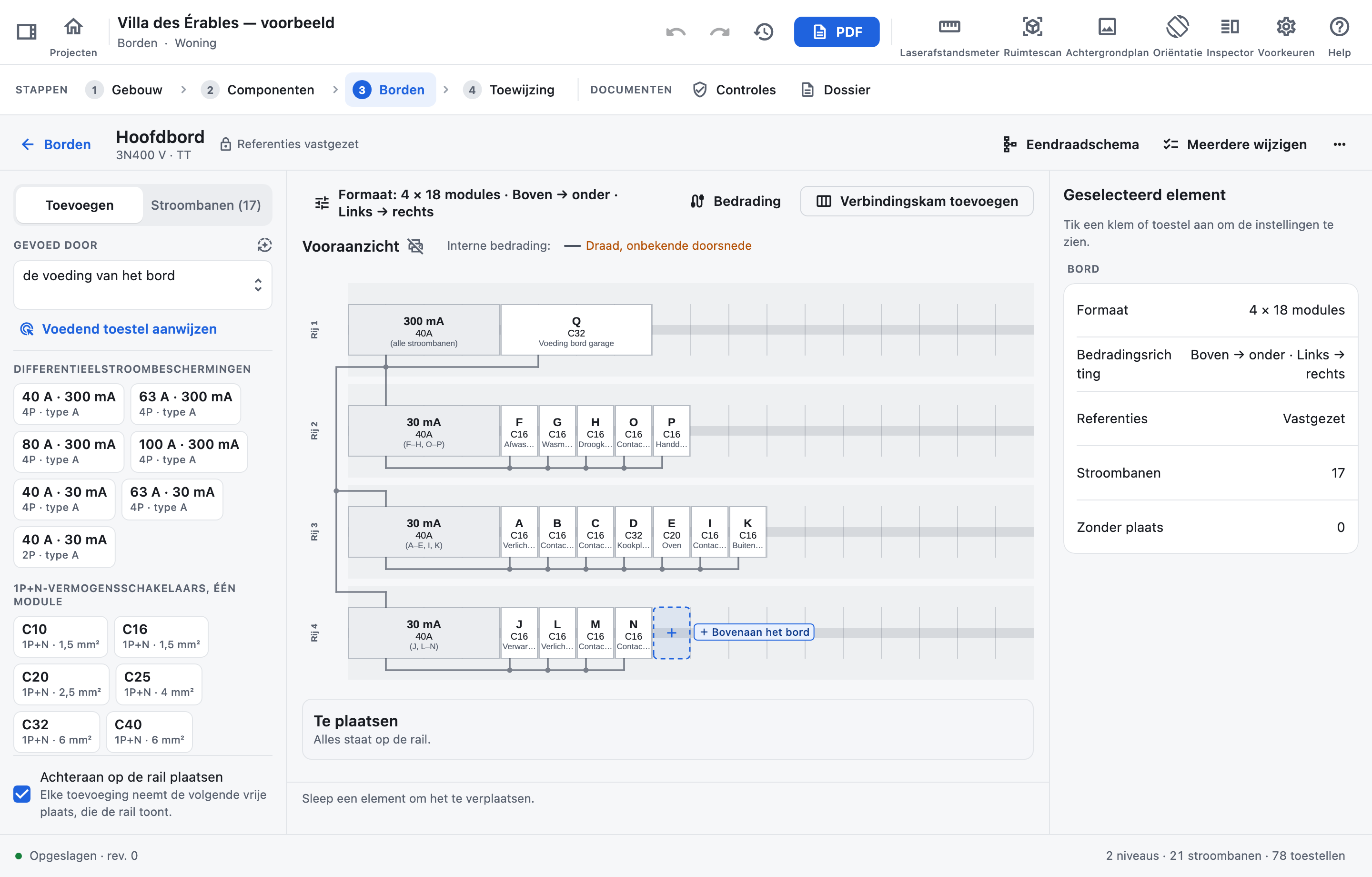
Task: Open format settings sliders icon
Action: (x=322, y=203)
